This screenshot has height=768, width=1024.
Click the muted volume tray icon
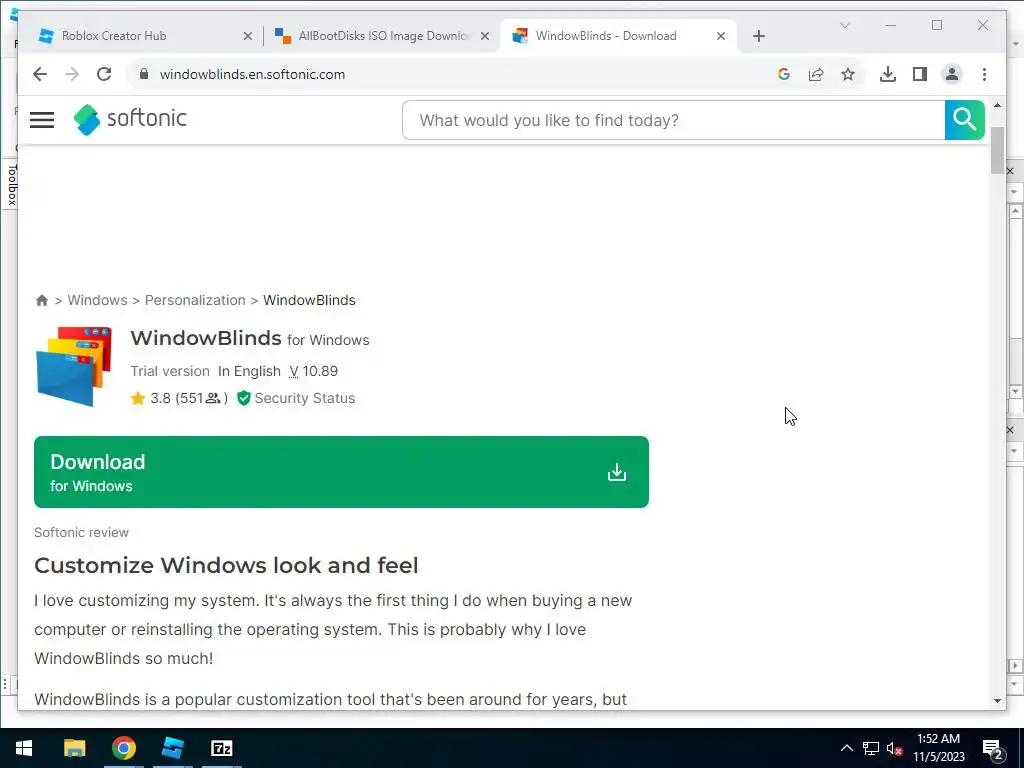pyautogui.click(x=894, y=748)
